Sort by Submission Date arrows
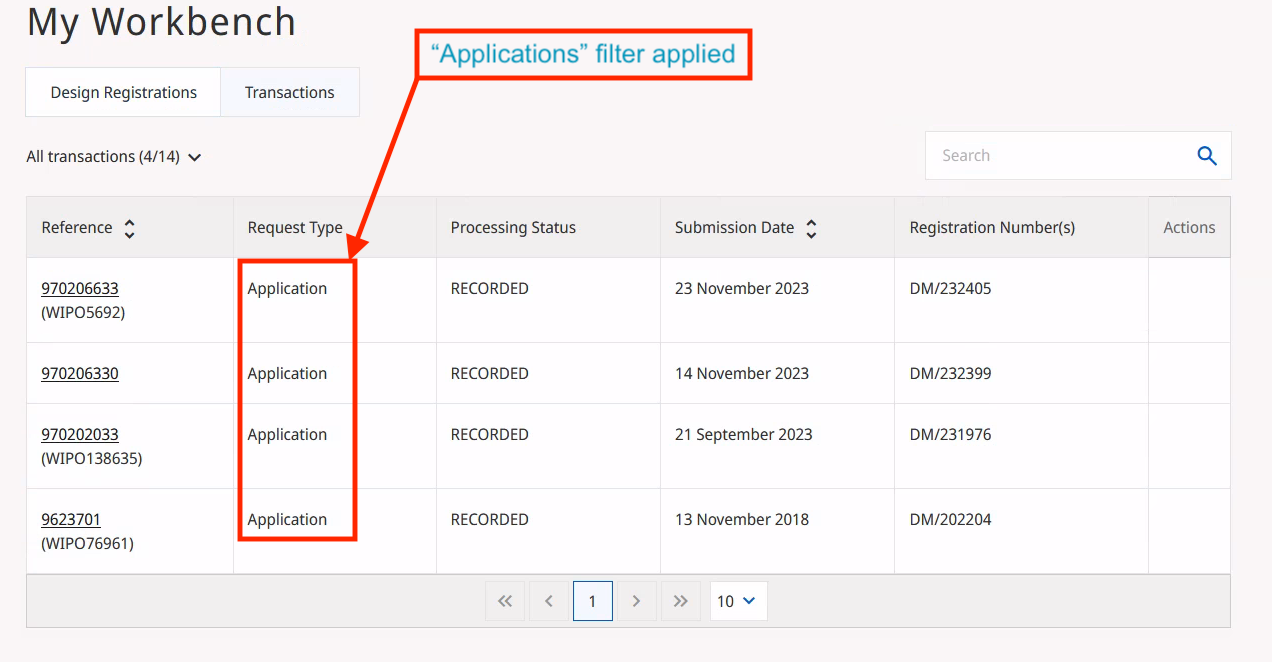Viewport: 1272px width, 662px height. click(x=811, y=229)
